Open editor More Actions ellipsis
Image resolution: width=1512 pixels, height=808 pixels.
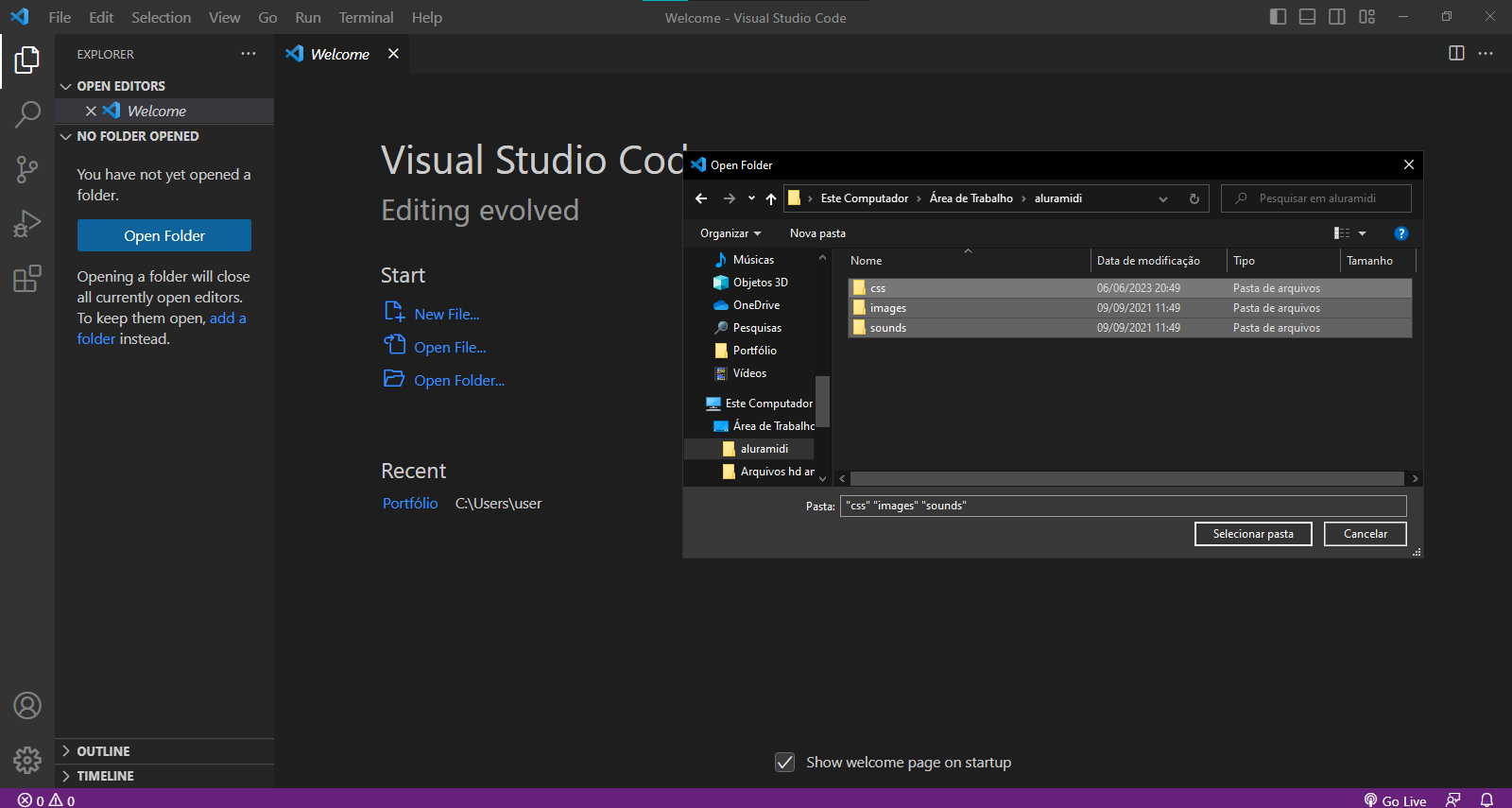tap(1486, 54)
